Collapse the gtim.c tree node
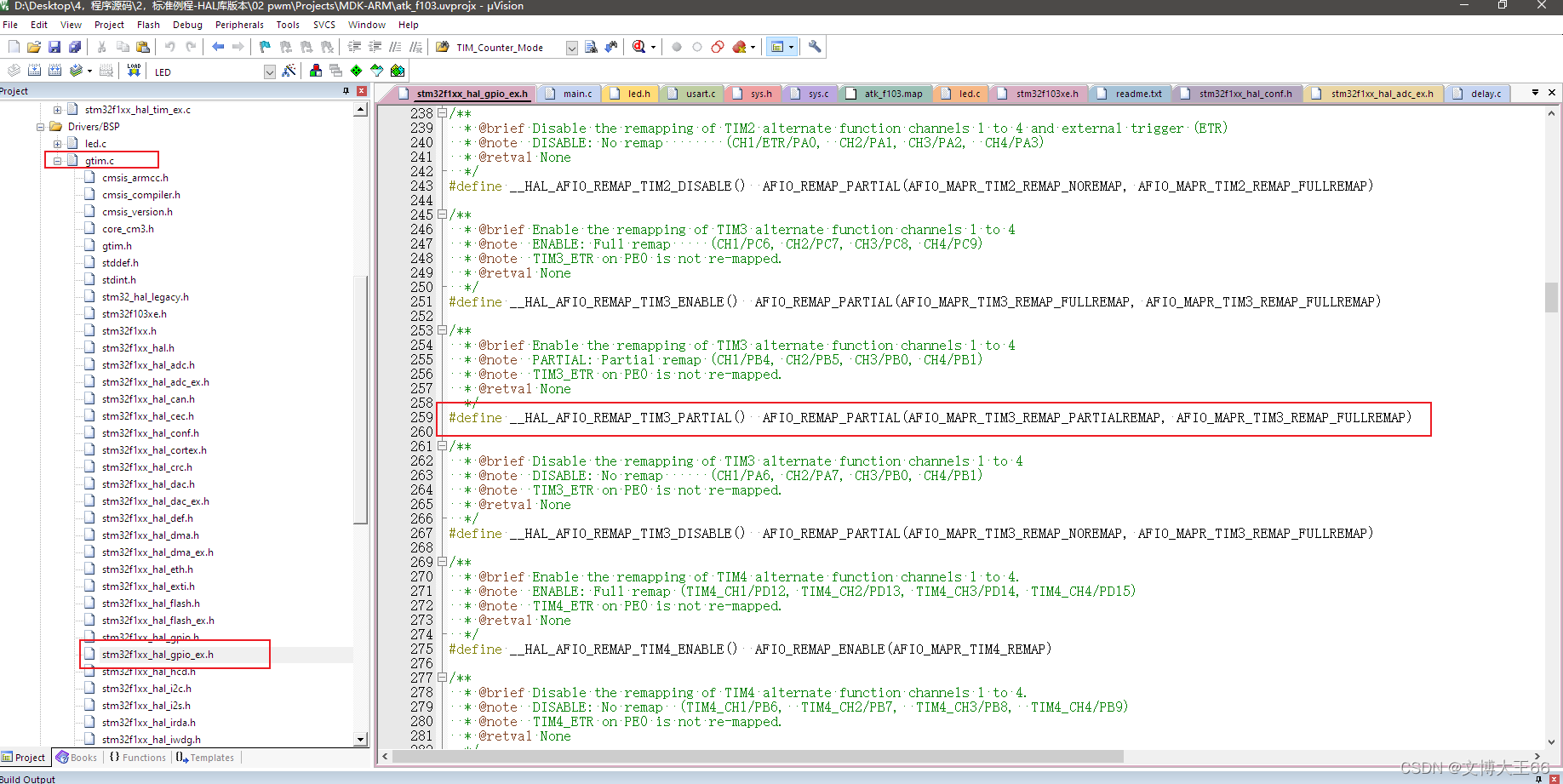Image resolution: width=1563 pixels, height=784 pixels. [57, 161]
